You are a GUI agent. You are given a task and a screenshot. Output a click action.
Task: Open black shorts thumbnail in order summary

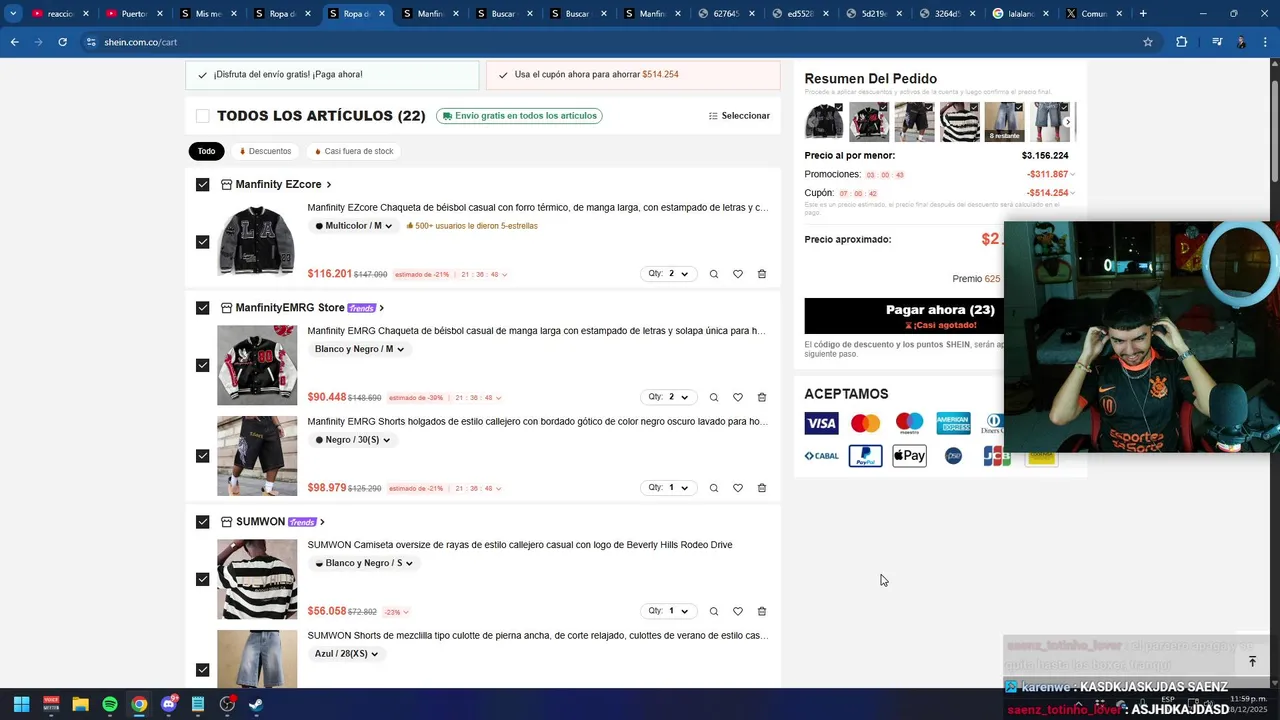click(913, 122)
